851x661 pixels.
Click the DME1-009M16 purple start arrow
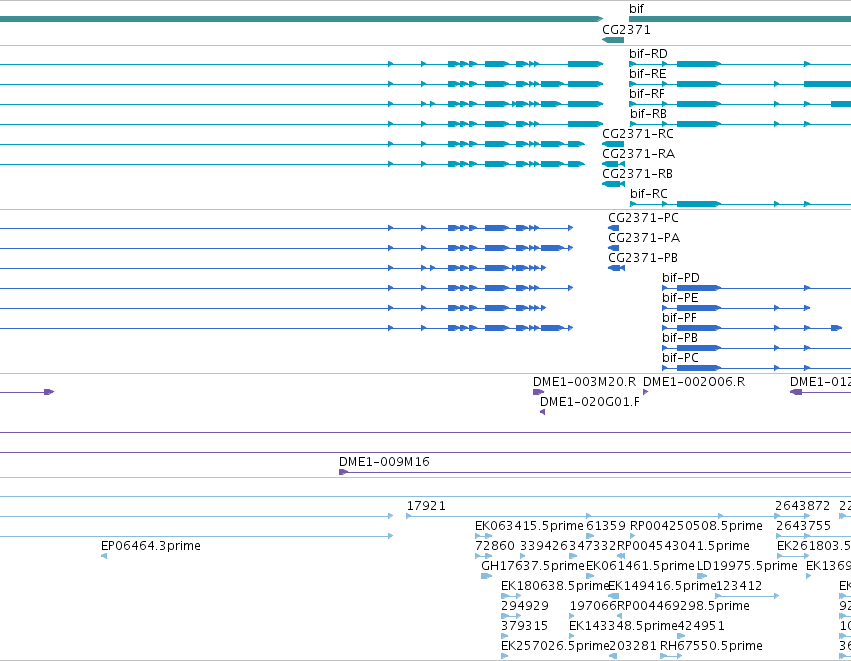[344, 472]
